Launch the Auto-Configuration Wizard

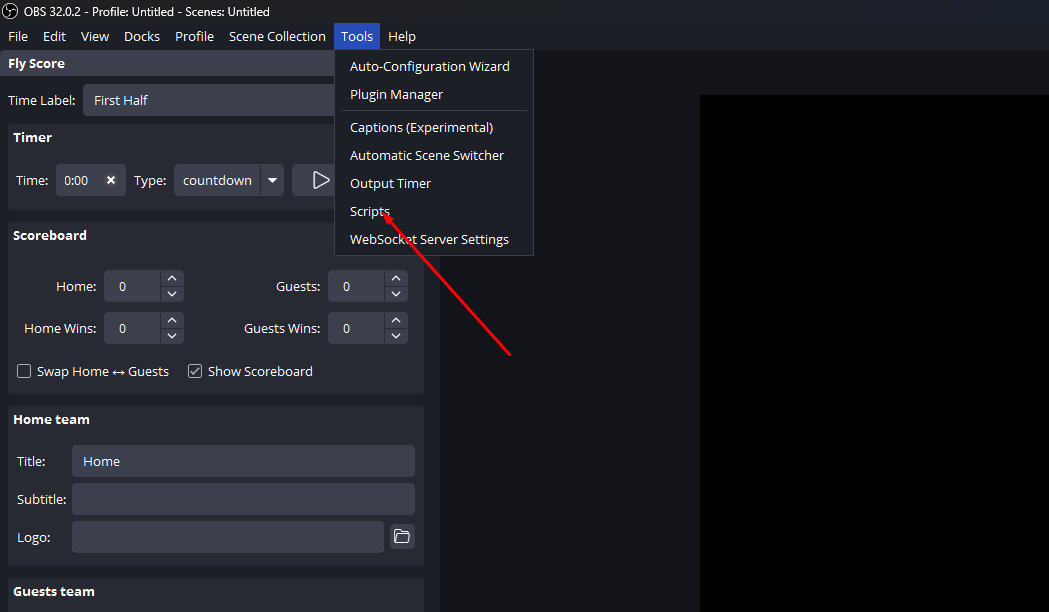pyautogui.click(x=429, y=66)
